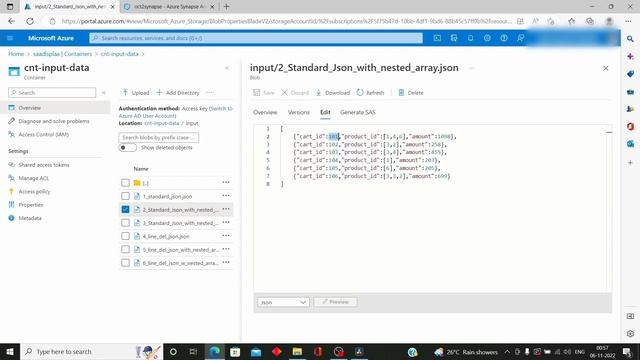Open the more menu for 1_standard_json.json

click(x=226, y=196)
